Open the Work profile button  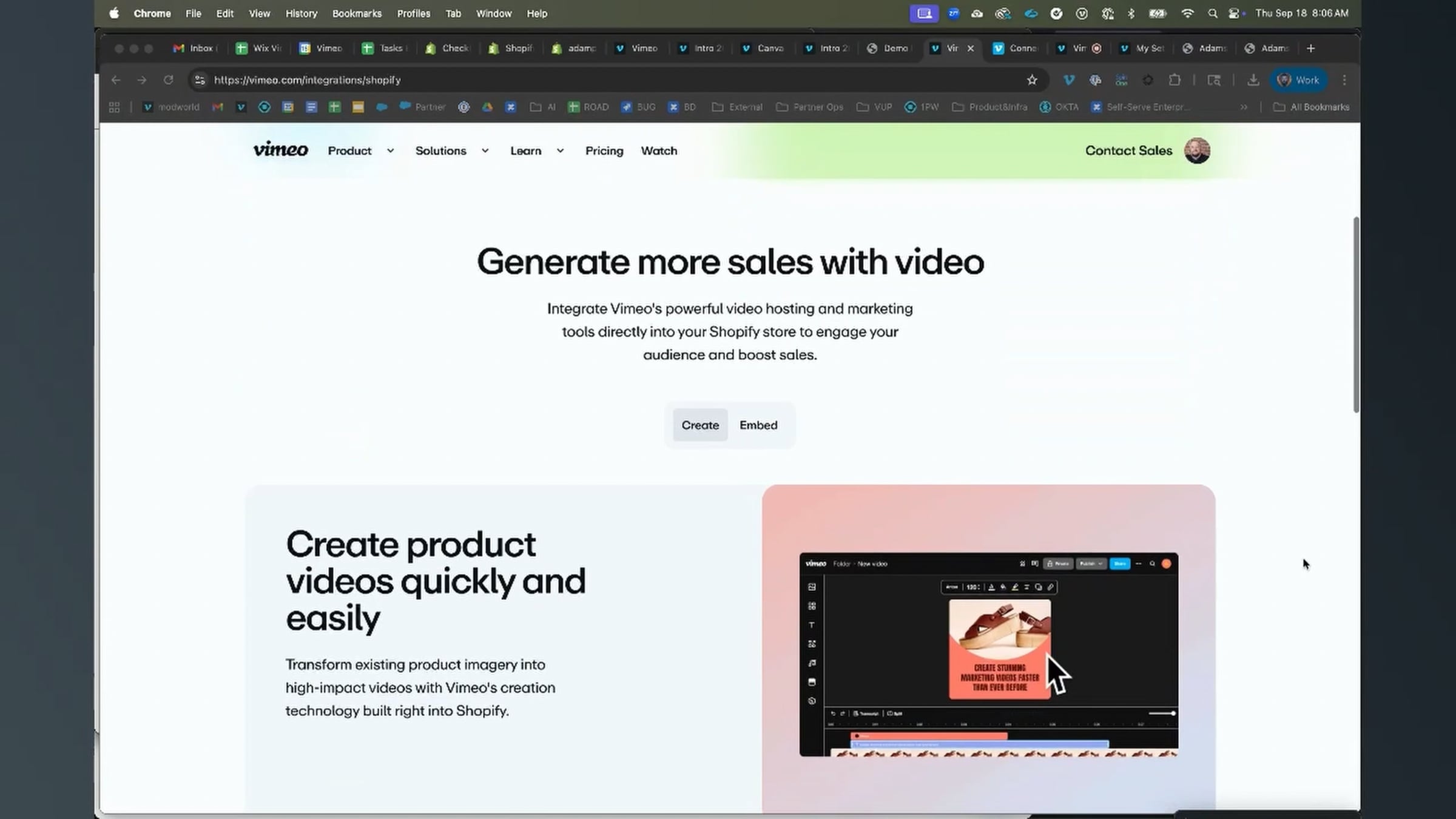[x=1298, y=80]
